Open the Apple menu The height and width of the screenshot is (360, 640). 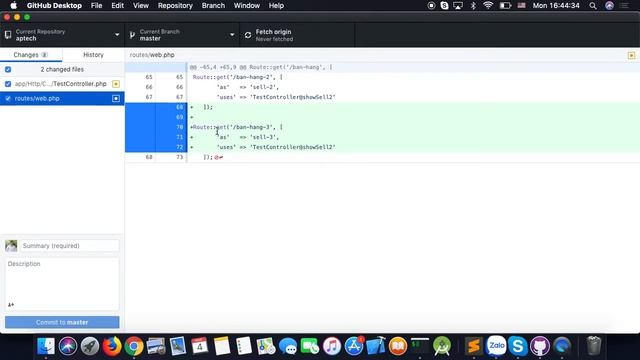click(x=13, y=6)
